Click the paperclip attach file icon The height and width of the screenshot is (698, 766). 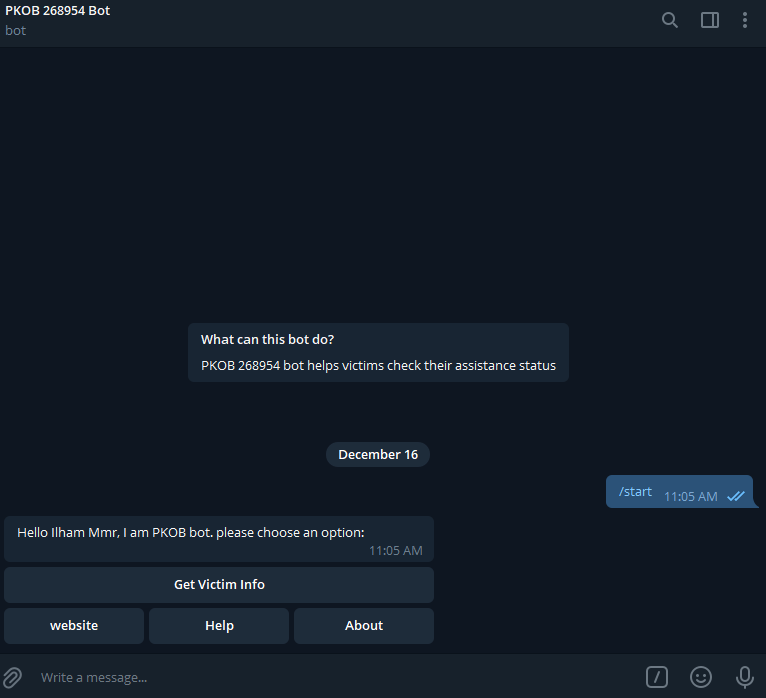point(13,677)
